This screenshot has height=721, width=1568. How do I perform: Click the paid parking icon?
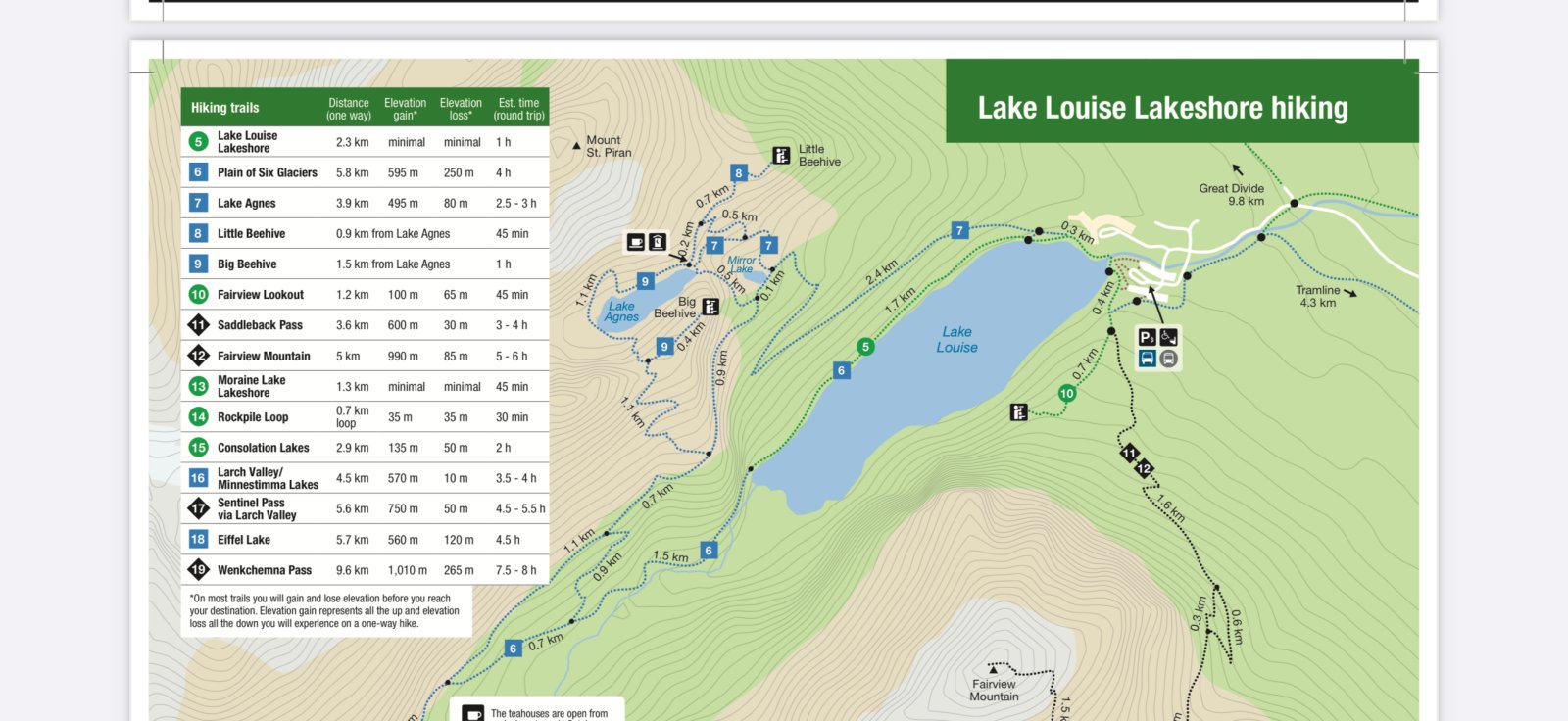coord(1147,337)
